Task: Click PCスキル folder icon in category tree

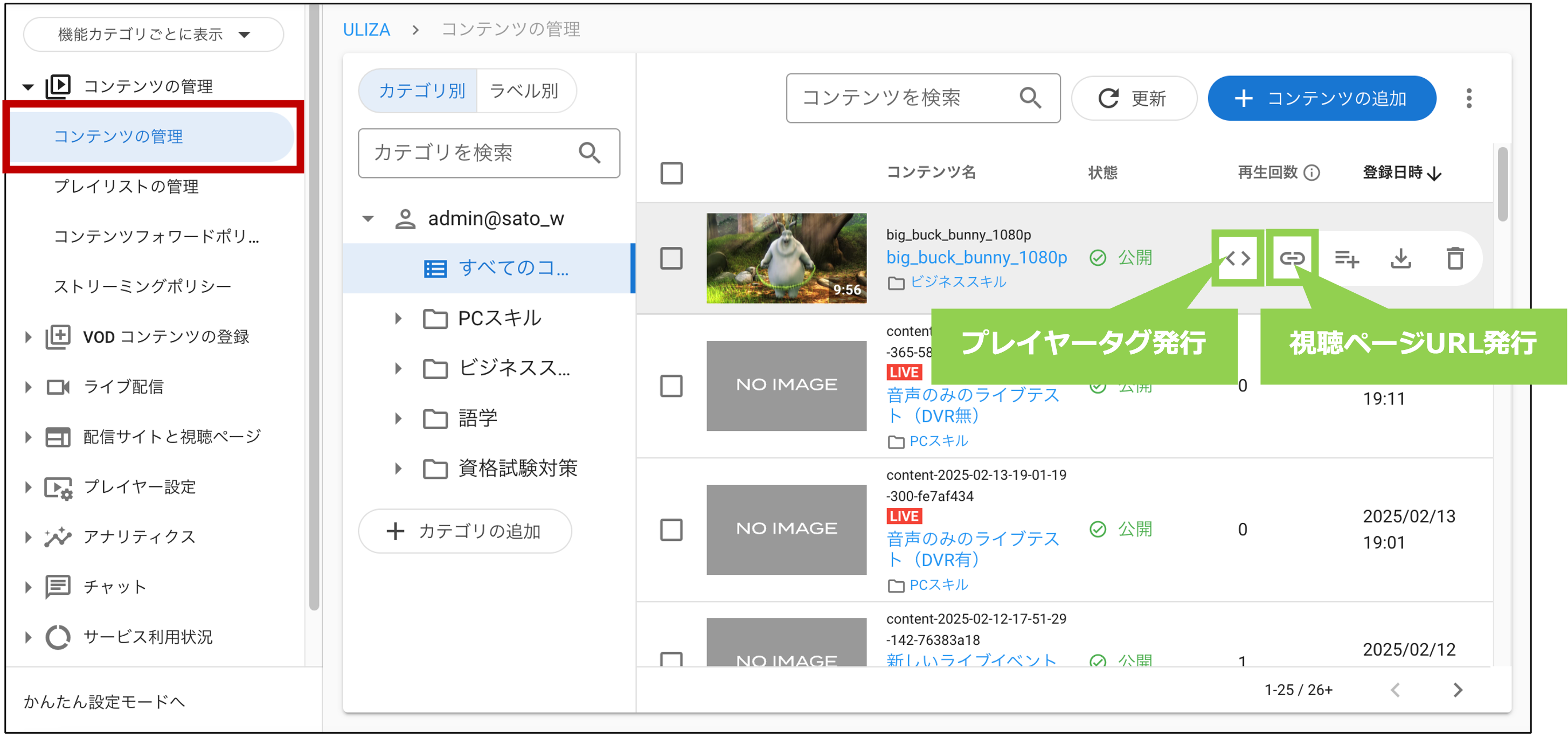Action: click(x=435, y=319)
